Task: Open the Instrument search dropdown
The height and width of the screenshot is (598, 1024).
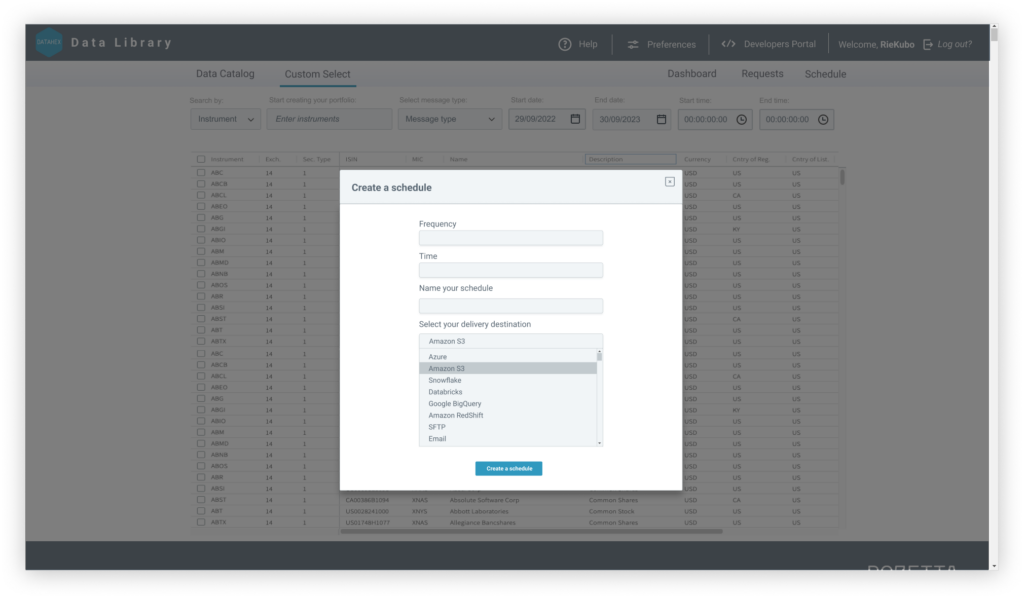Action: tap(225, 118)
